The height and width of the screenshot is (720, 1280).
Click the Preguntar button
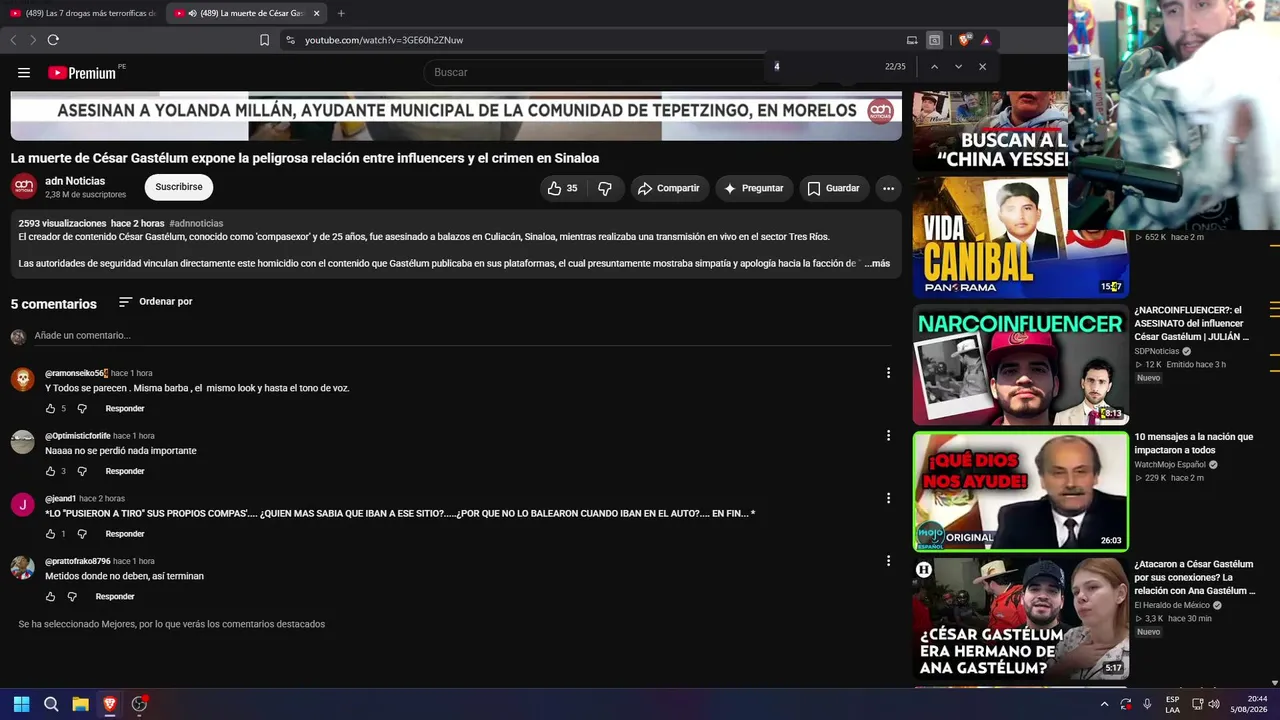[x=754, y=188]
